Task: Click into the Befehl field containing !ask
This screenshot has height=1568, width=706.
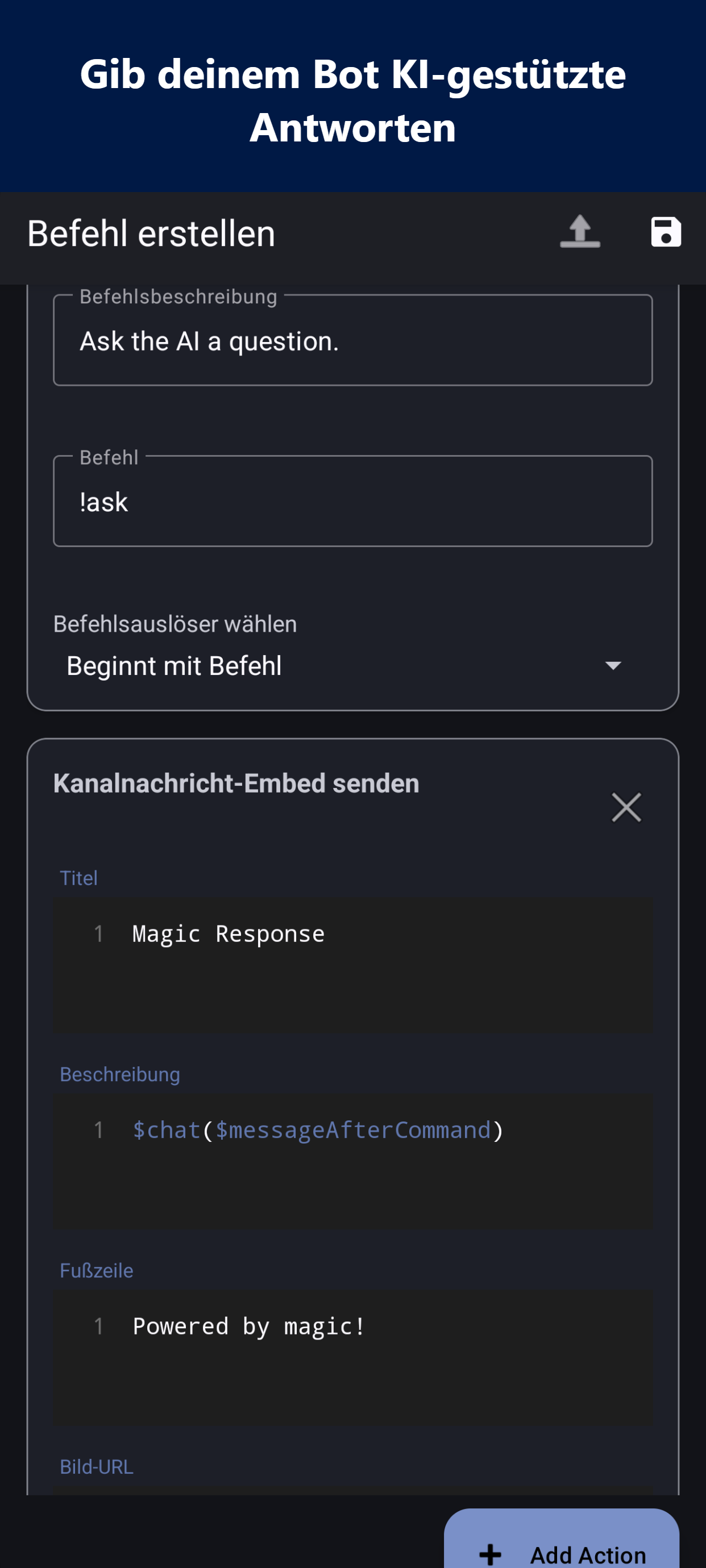Action: [x=352, y=502]
